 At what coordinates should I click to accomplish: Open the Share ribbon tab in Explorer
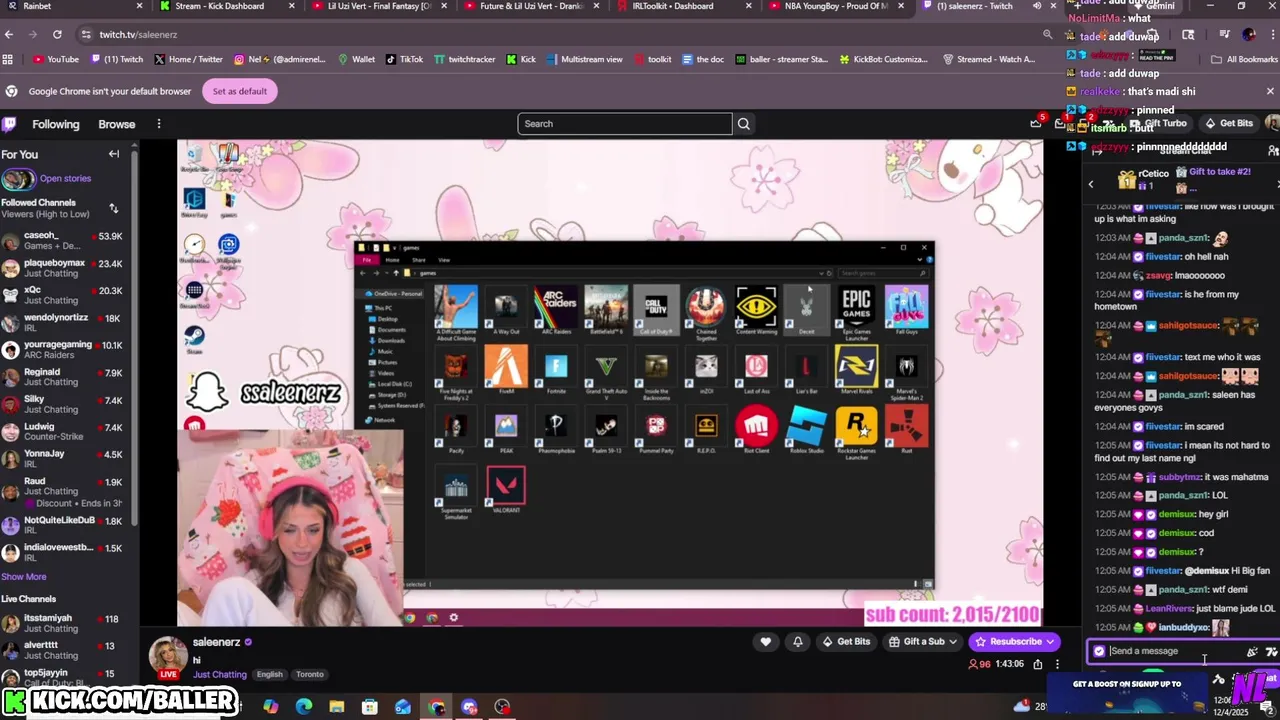(x=418, y=260)
